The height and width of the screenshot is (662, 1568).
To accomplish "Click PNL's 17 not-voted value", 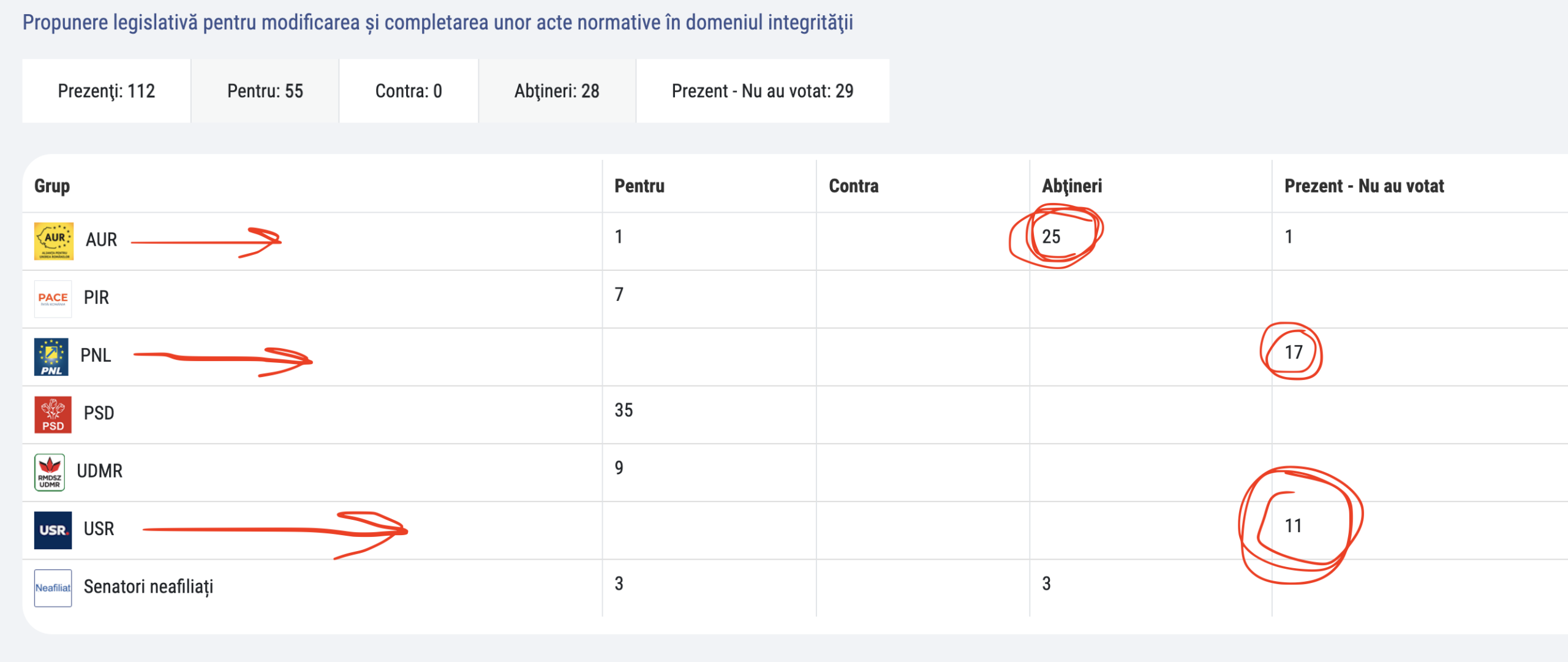I will point(1294,352).
